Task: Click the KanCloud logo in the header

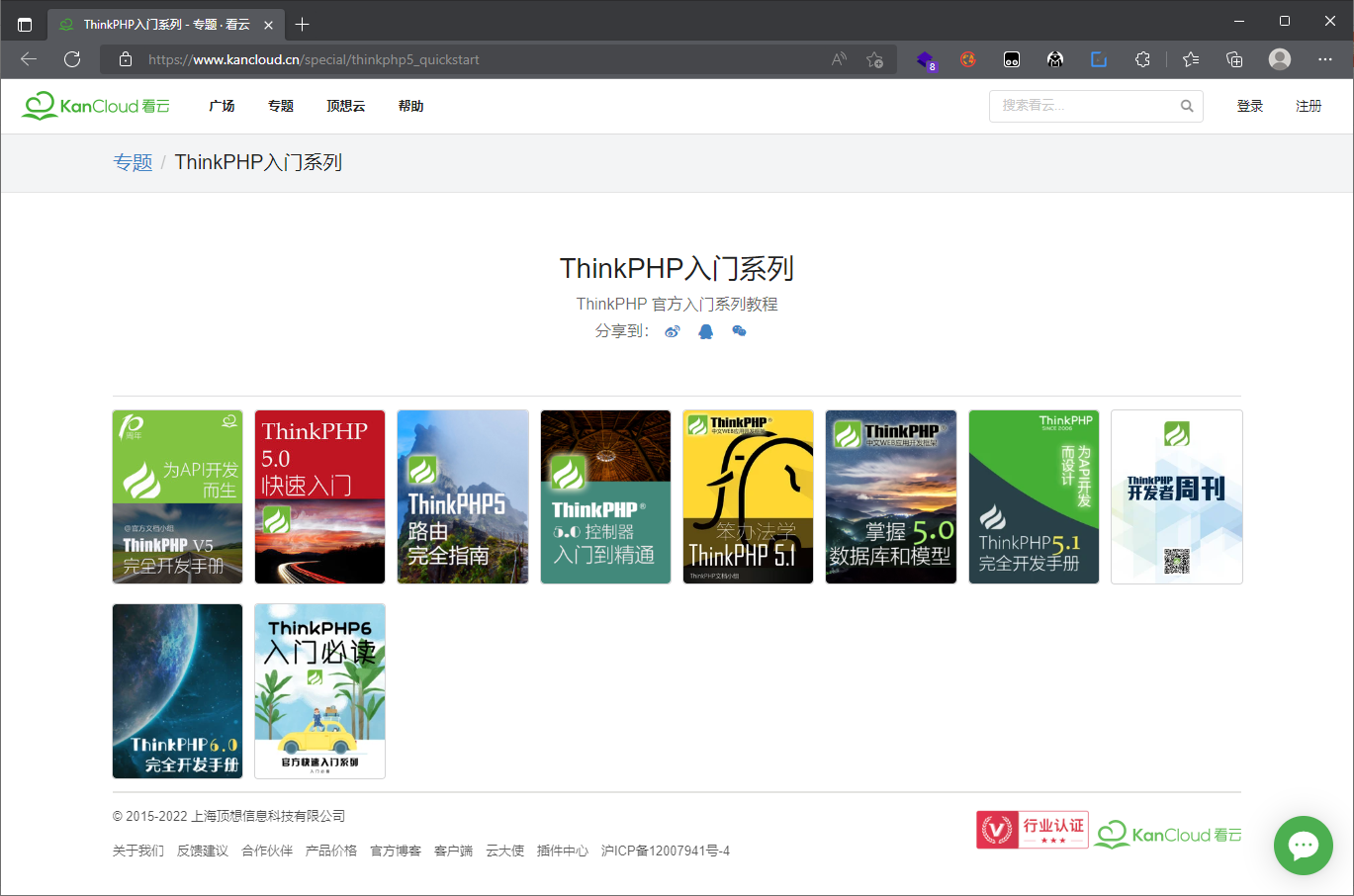Action: point(94,105)
